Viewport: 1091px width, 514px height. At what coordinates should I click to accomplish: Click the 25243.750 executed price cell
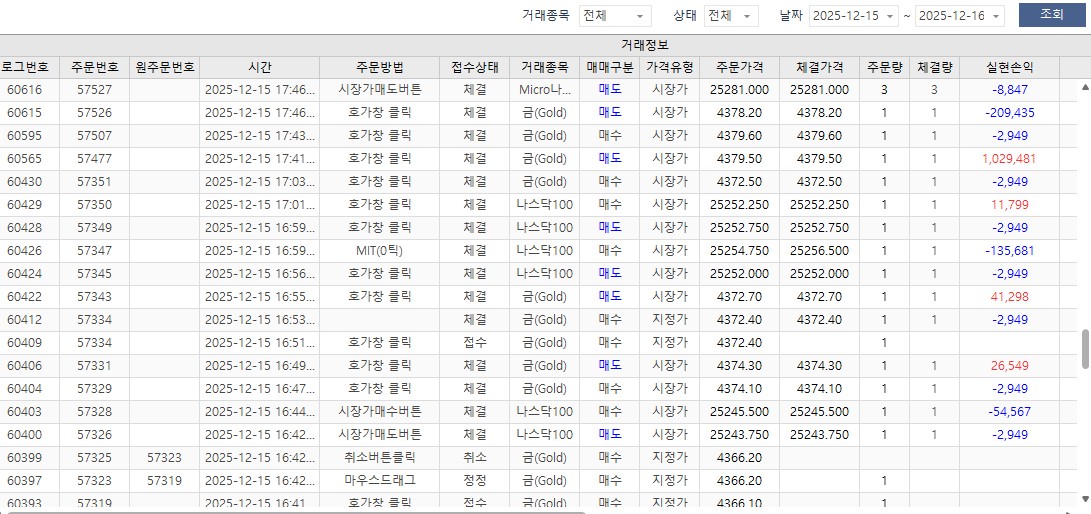point(820,434)
